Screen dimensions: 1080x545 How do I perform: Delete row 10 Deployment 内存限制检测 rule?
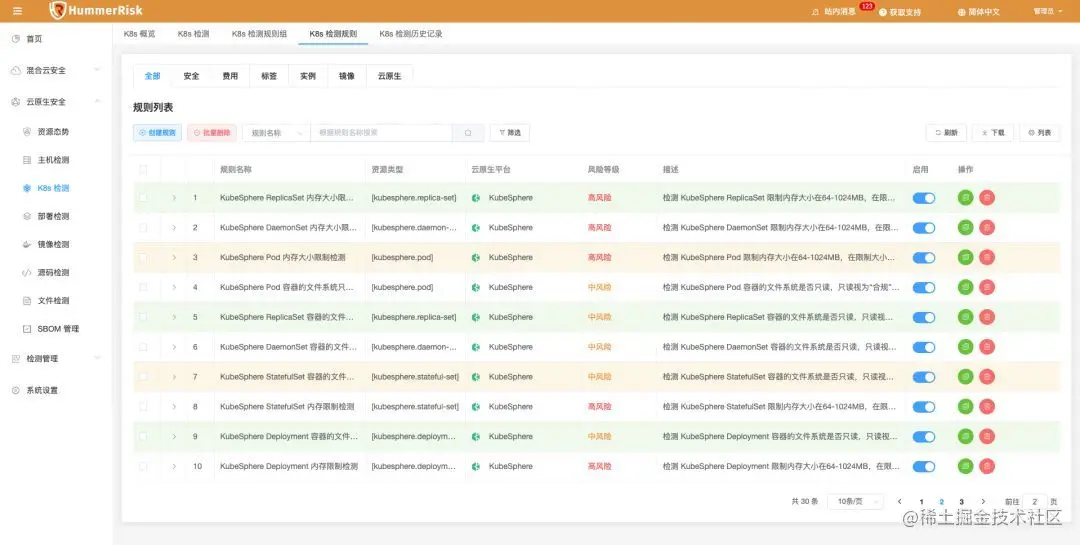[987, 466]
